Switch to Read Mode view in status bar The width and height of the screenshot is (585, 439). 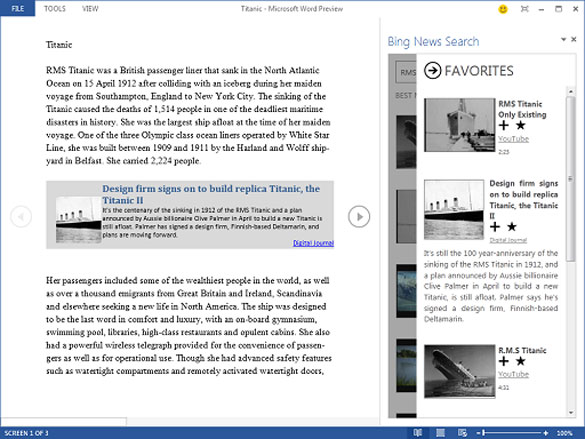click(x=417, y=433)
